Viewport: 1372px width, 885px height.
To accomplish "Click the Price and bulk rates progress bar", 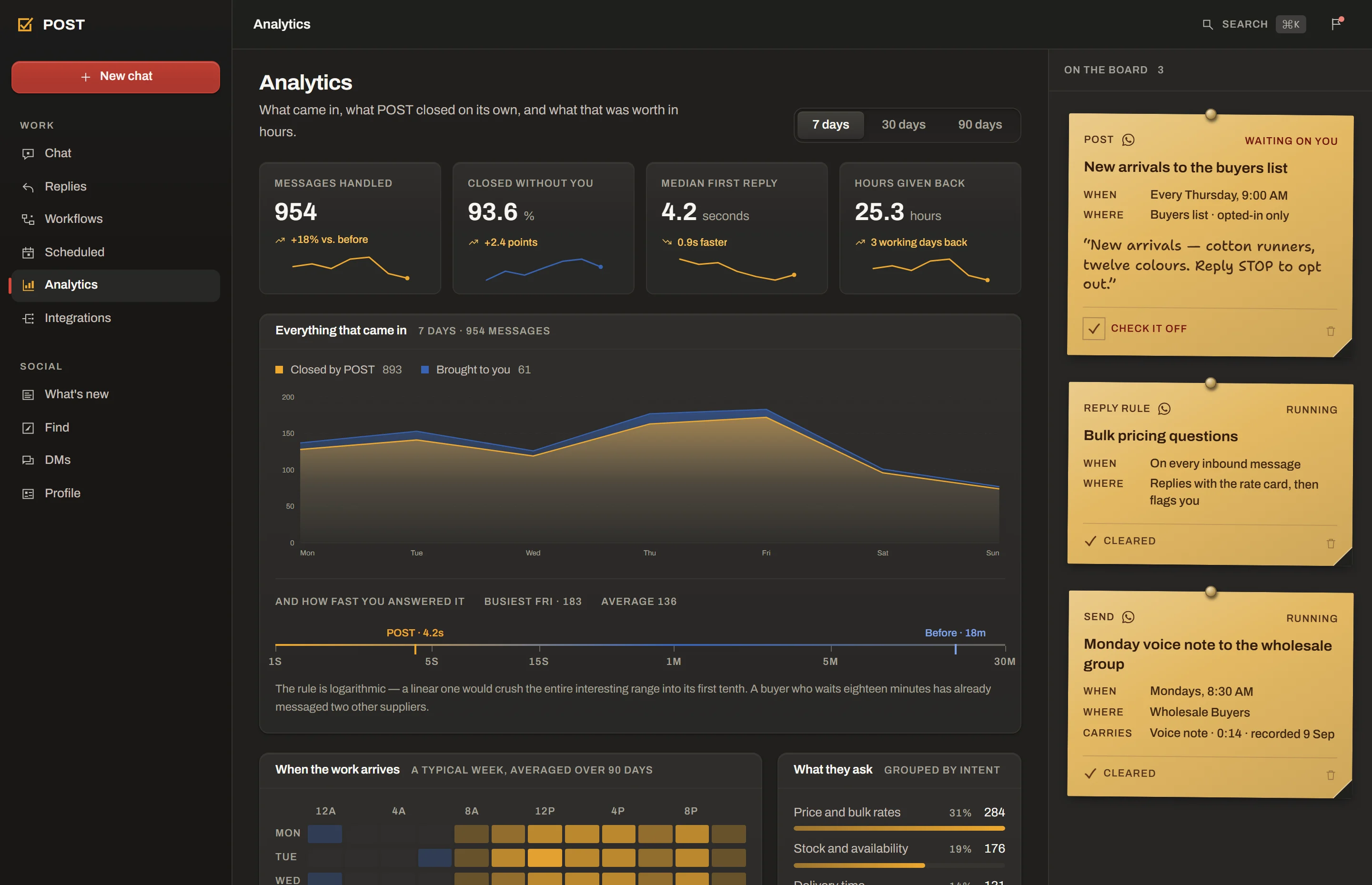I will coord(899,829).
